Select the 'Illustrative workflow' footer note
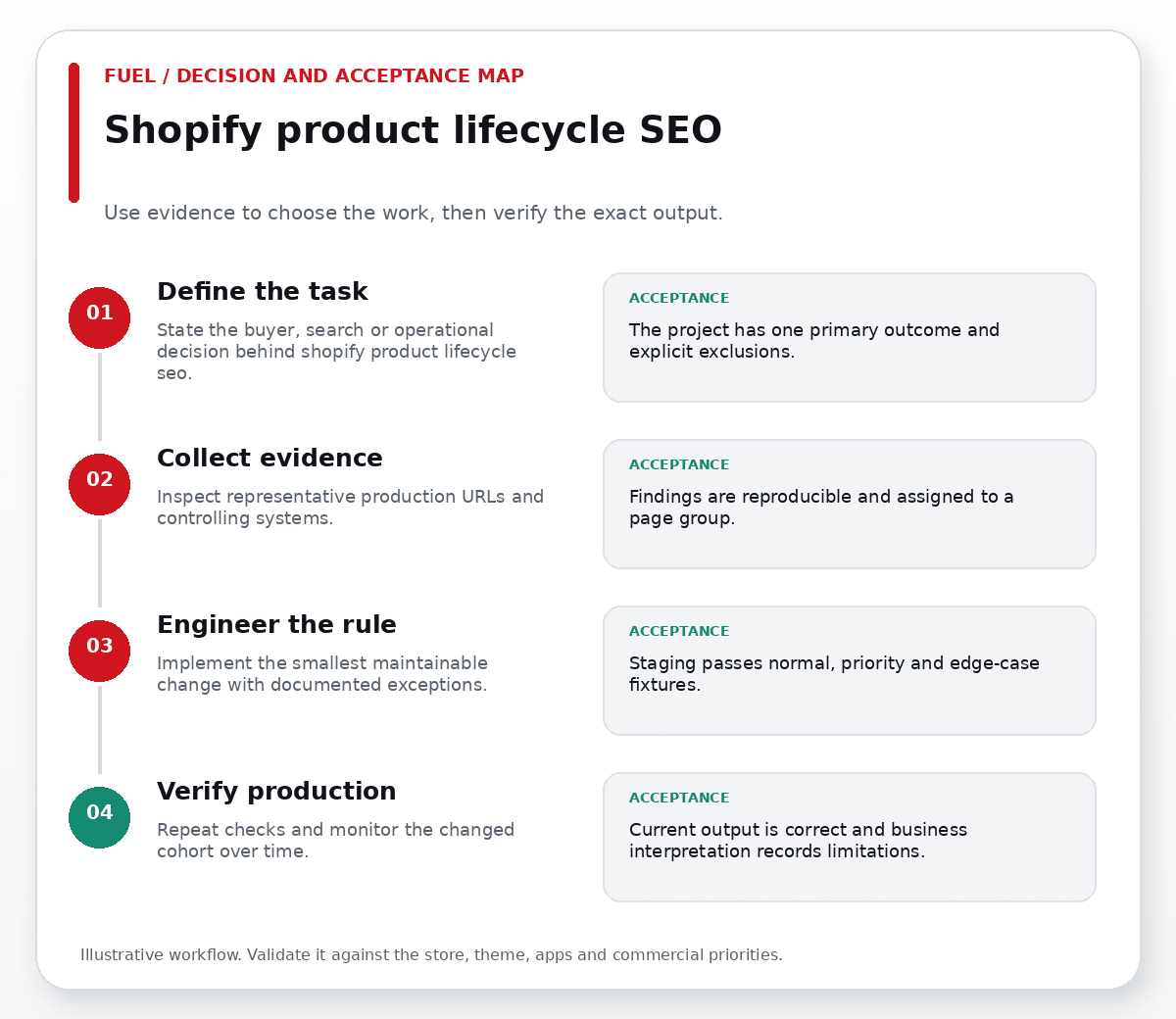The width and height of the screenshot is (1176, 1019). click(x=431, y=954)
